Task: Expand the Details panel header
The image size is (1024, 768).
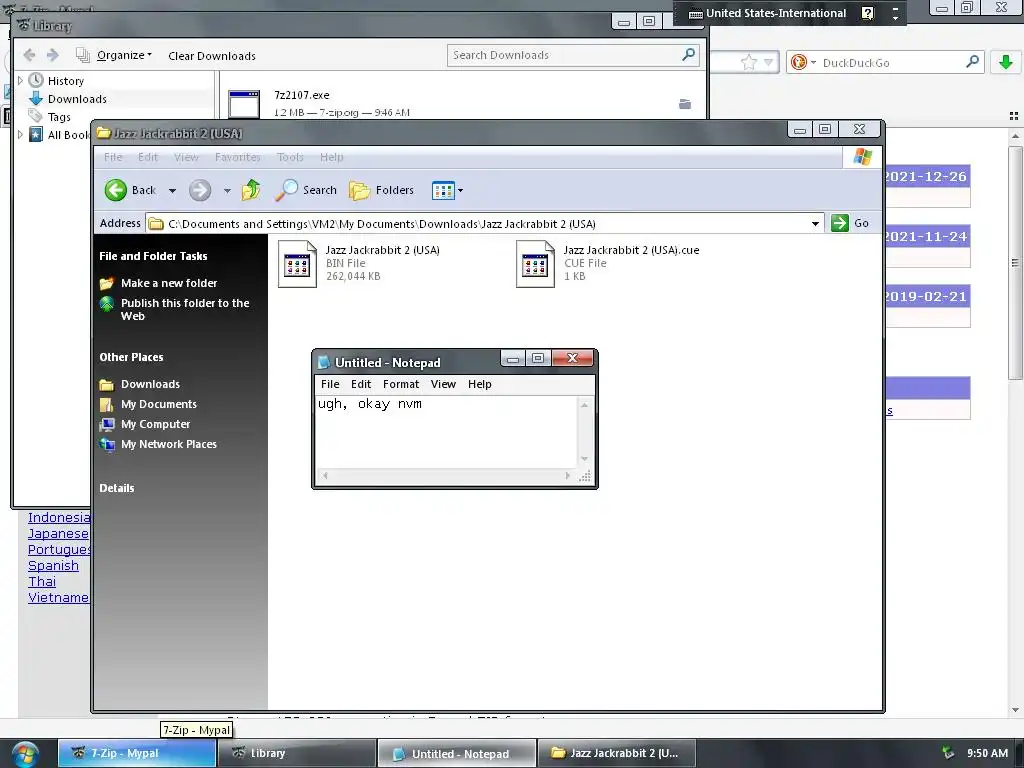Action: coord(117,488)
